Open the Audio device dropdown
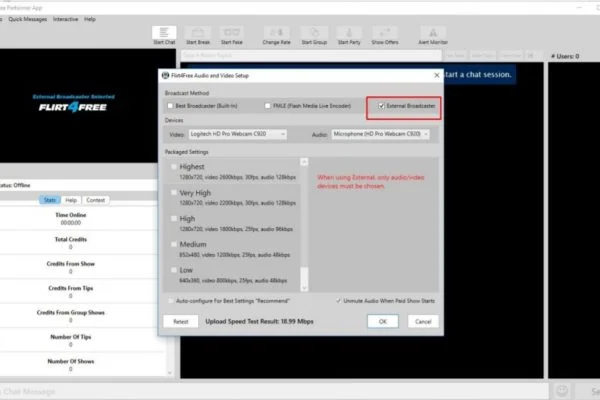This screenshot has width=600, height=400. point(380,134)
